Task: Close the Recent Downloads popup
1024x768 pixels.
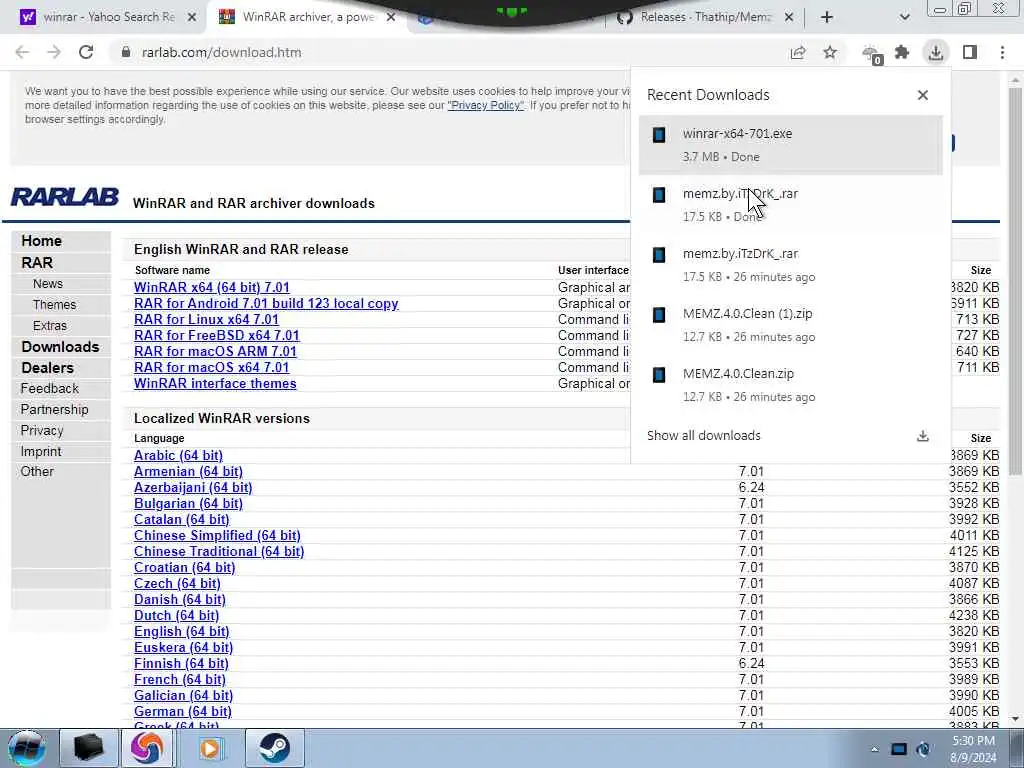Action: [x=922, y=95]
